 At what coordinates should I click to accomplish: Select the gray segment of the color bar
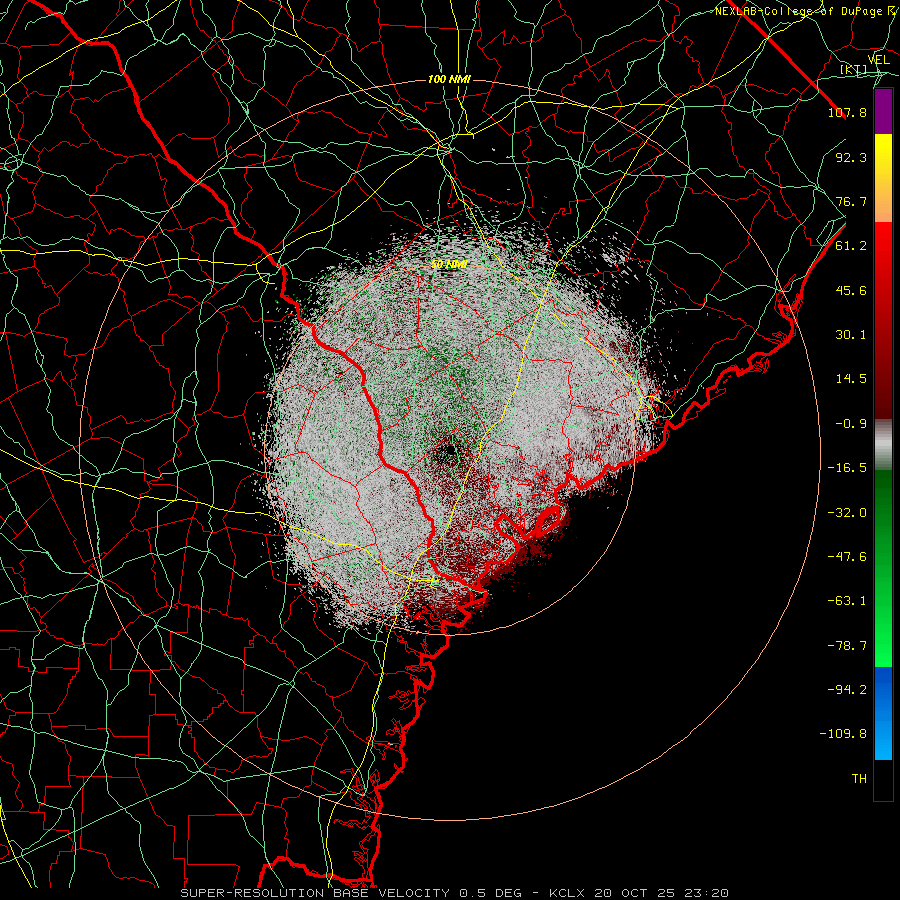click(x=883, y=445)
